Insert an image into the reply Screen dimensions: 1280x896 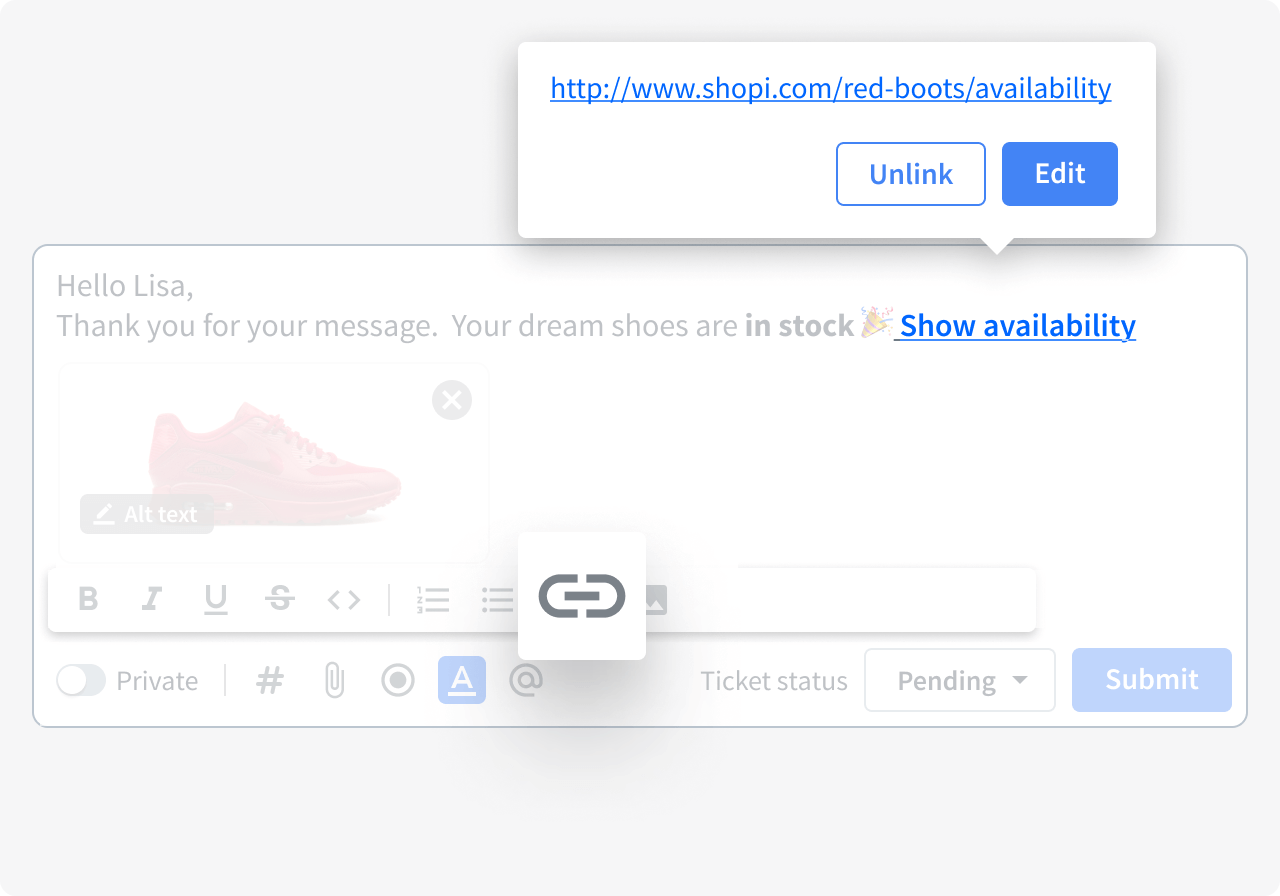coord(655,598)
